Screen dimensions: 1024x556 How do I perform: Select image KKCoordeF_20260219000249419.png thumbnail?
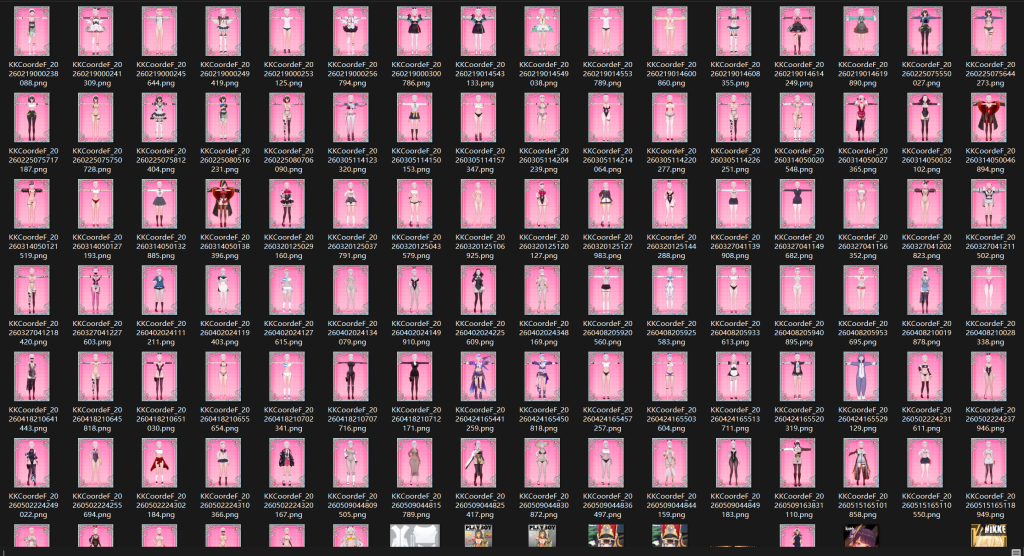coord(223,31)
